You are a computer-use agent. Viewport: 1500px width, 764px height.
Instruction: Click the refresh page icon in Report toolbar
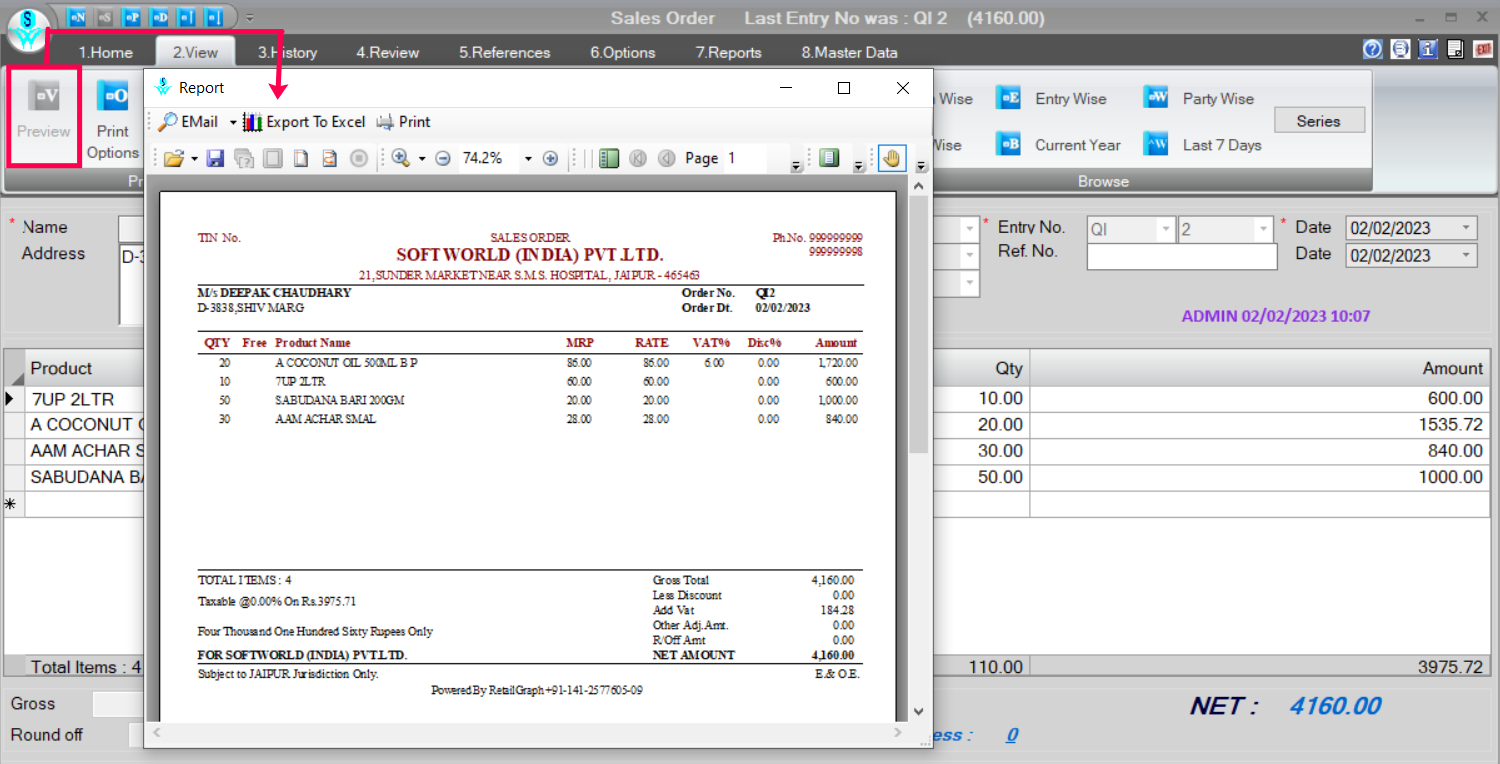point(329,158)
